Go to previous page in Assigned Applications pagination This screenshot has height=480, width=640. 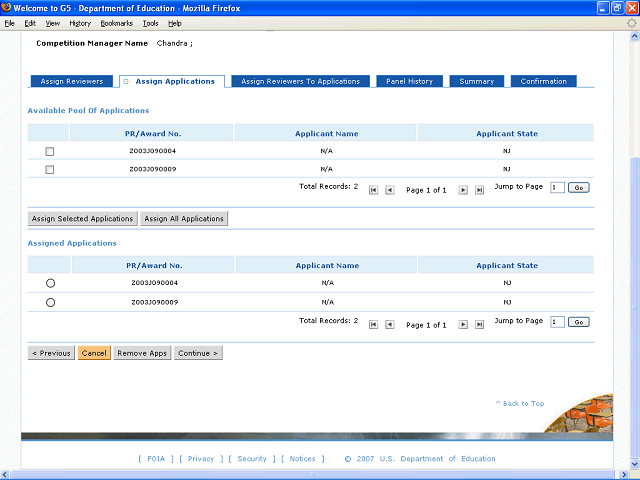[389, 324]
